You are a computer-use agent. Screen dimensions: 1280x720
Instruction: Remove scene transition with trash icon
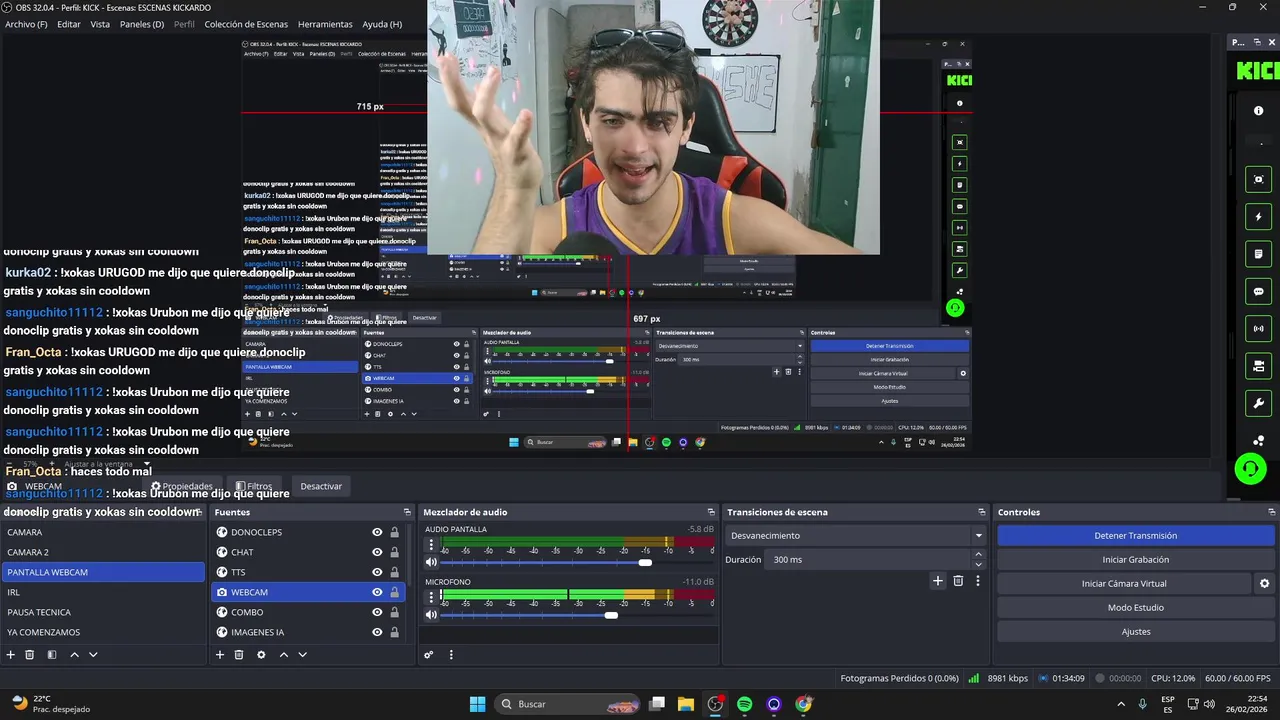[x=958, y=581]
